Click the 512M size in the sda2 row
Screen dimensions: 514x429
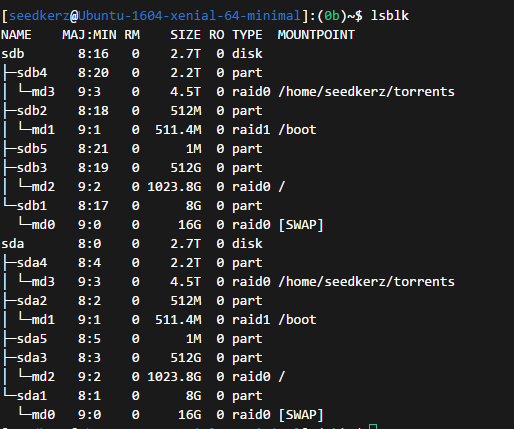coord(186,301)
